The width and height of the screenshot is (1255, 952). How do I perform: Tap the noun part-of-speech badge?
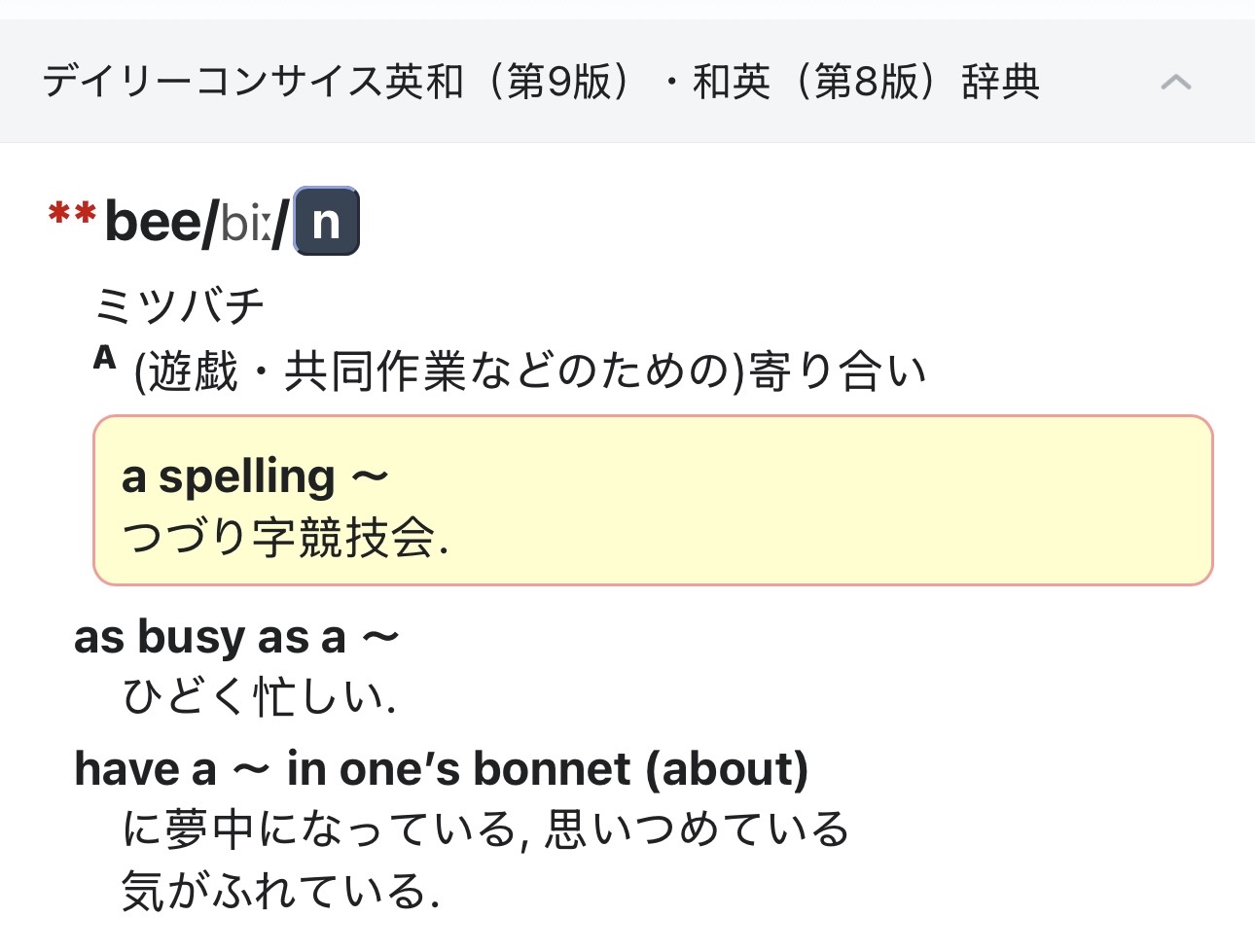(x=326, y=222)
